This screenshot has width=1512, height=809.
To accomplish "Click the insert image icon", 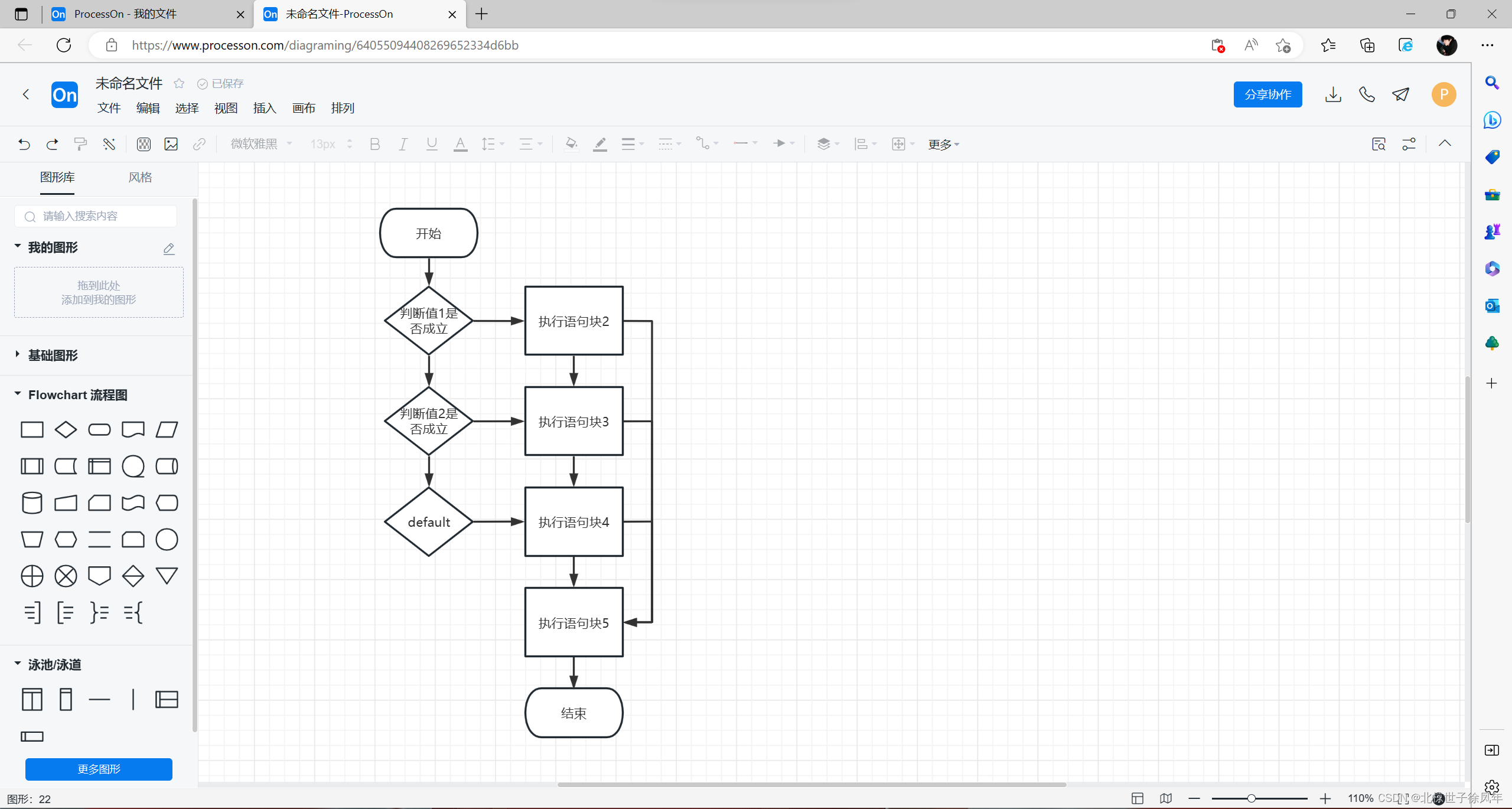I will coord(171,144).
